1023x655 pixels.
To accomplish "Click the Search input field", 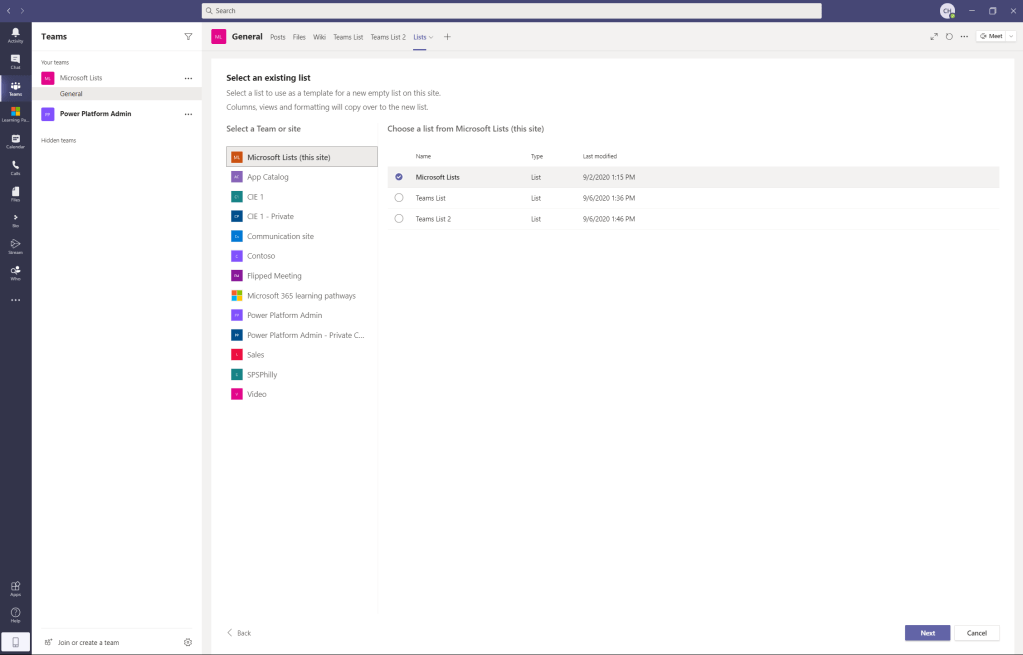I will pos(511,11).
